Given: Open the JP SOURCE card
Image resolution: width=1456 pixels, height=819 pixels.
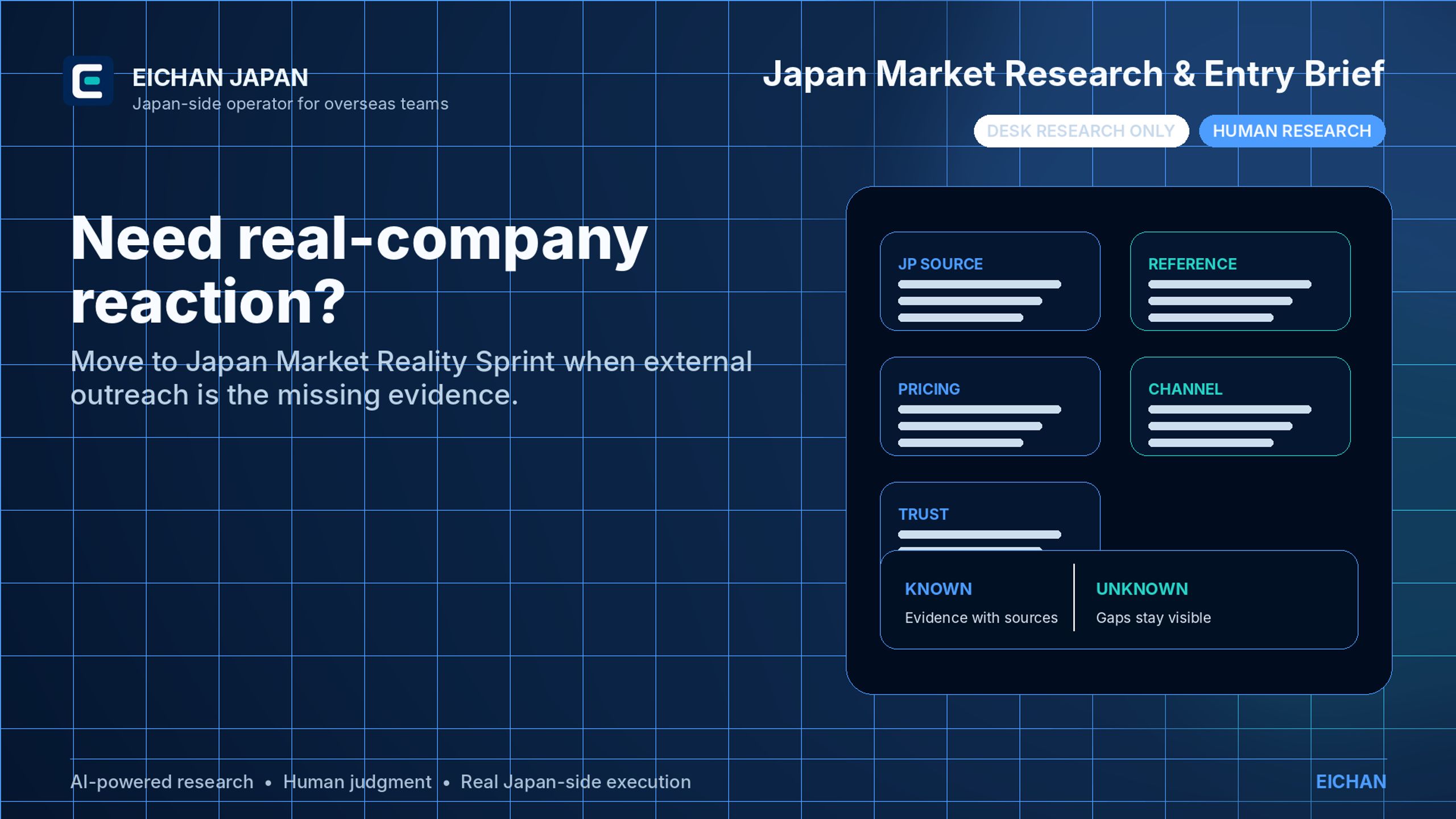Looking at the screenshot, I should coord(990,281).
